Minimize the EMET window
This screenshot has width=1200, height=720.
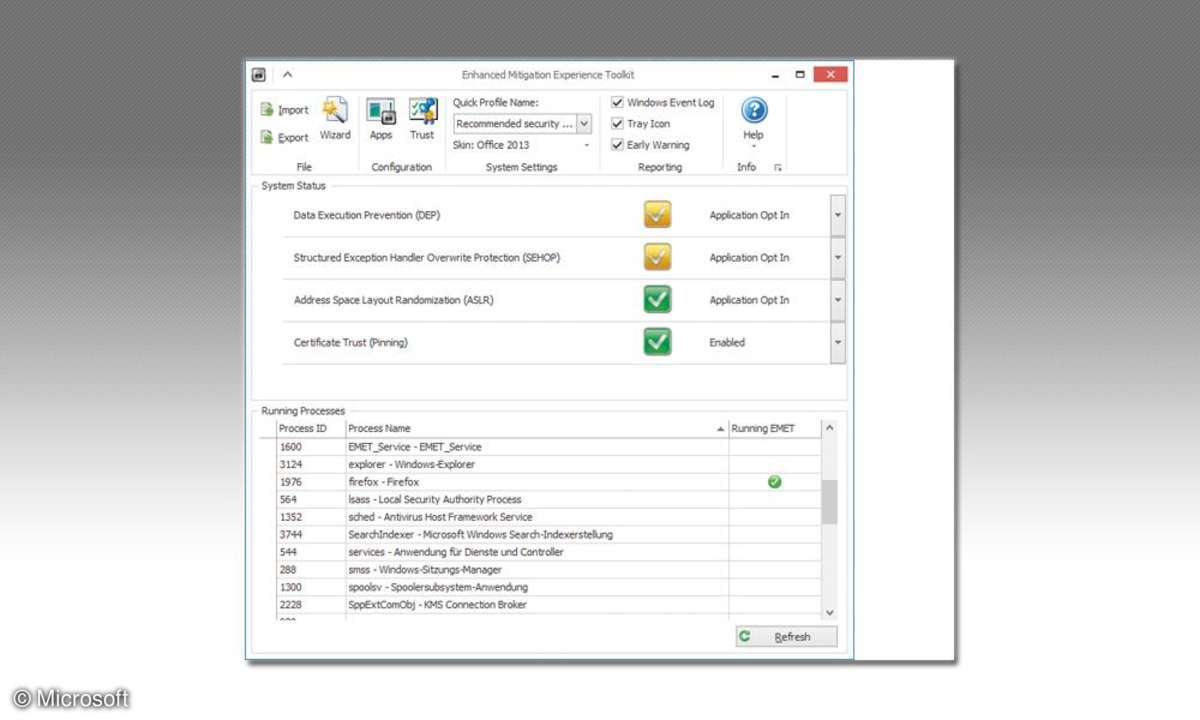(x=775, y=74)
